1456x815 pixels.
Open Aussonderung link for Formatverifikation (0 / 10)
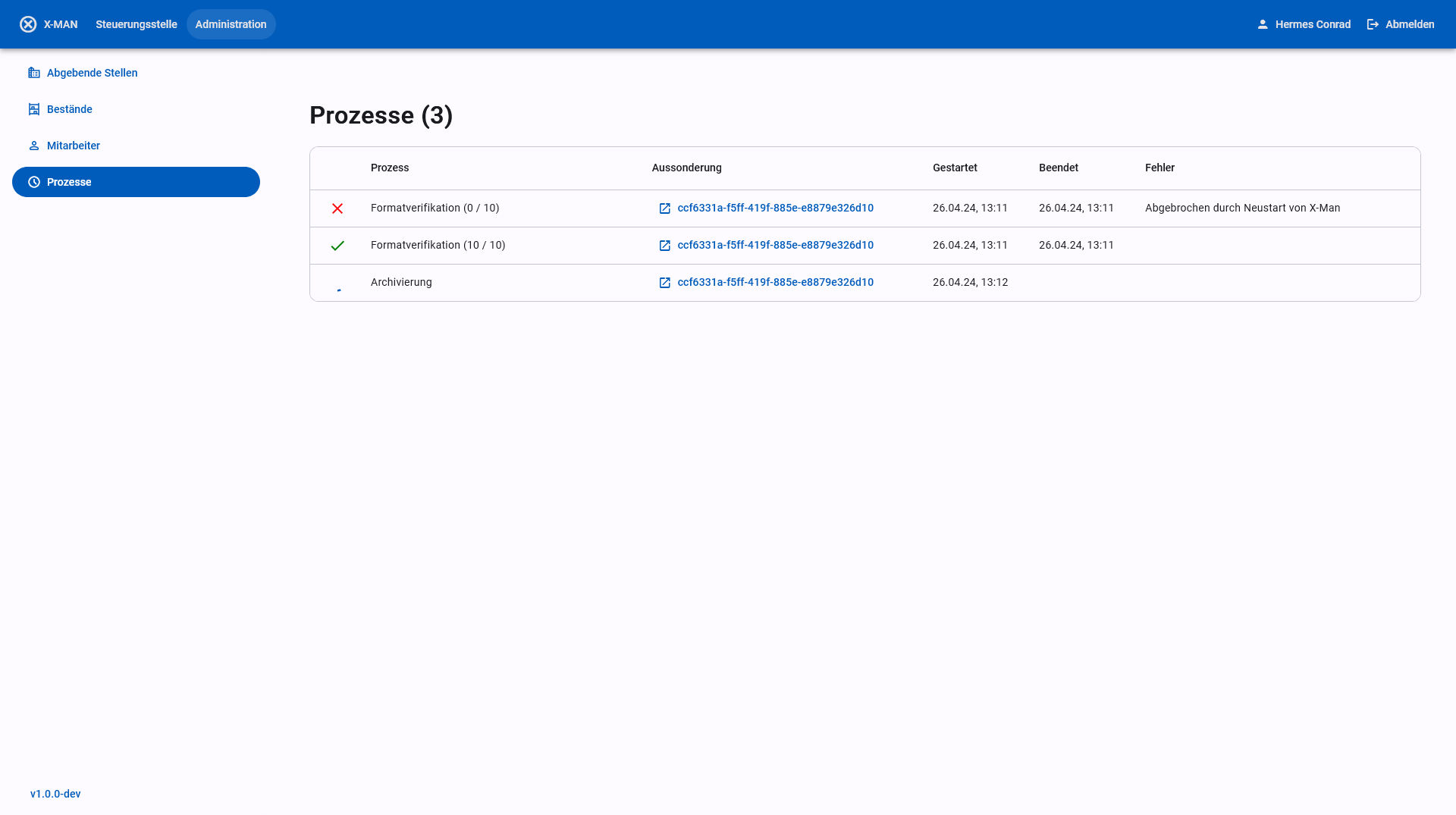[x=775, y=208]
